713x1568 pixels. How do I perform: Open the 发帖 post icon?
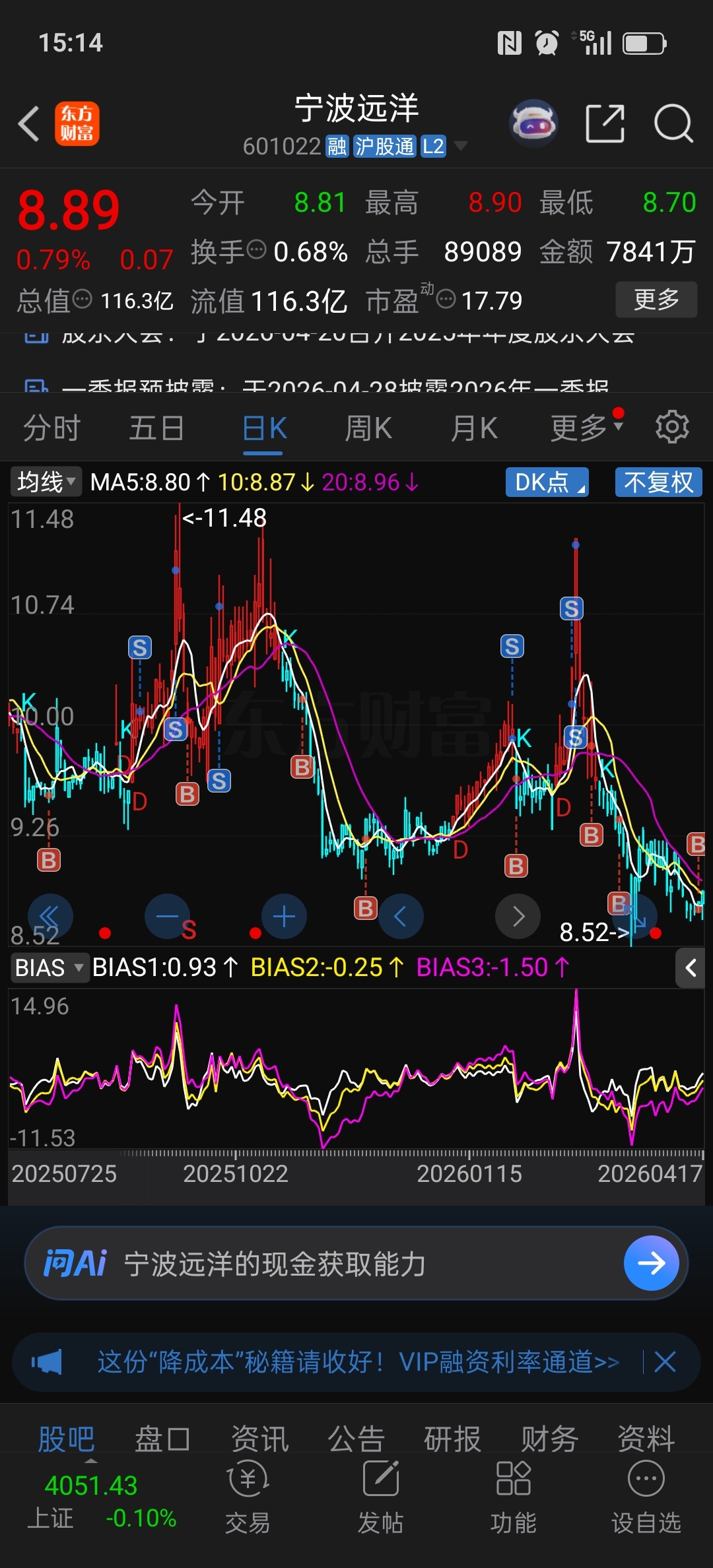click(380, 1497)
